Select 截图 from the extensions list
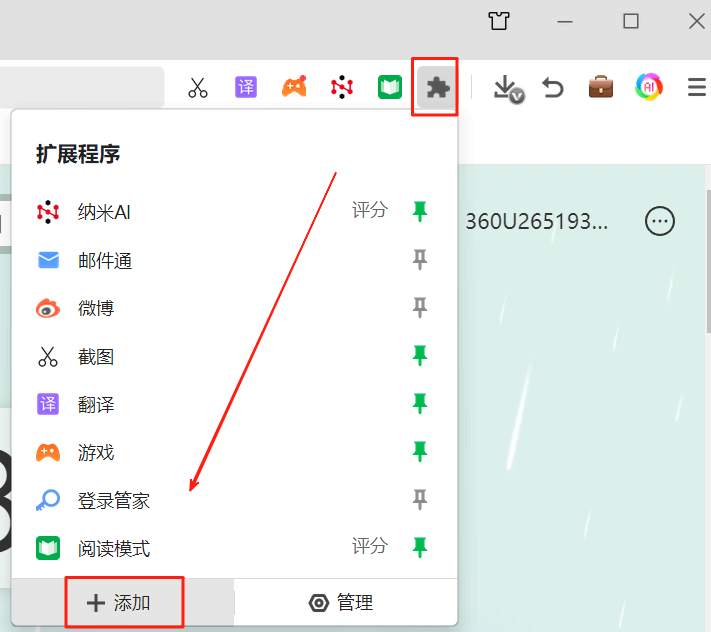This screenshot has height=632, width=711. (x=96, y=356)
